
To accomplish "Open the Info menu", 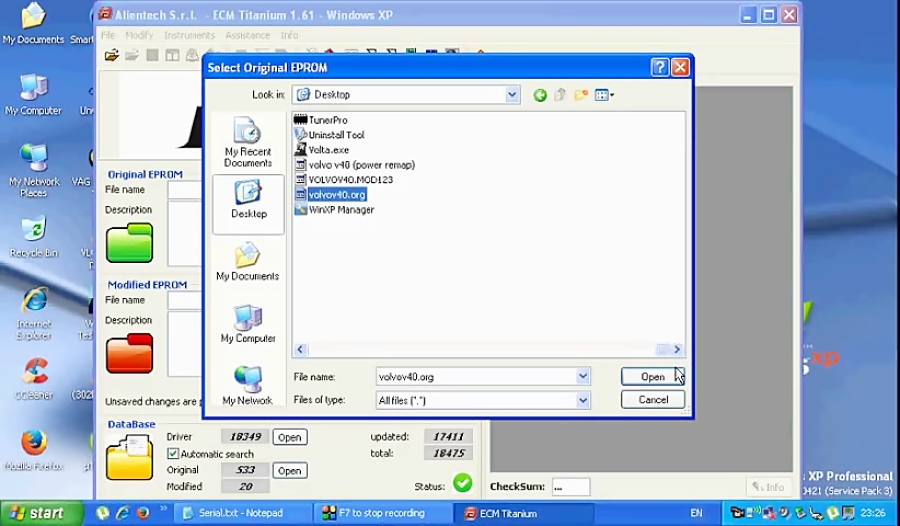I will pyautogui.click(x=289, y=35).
